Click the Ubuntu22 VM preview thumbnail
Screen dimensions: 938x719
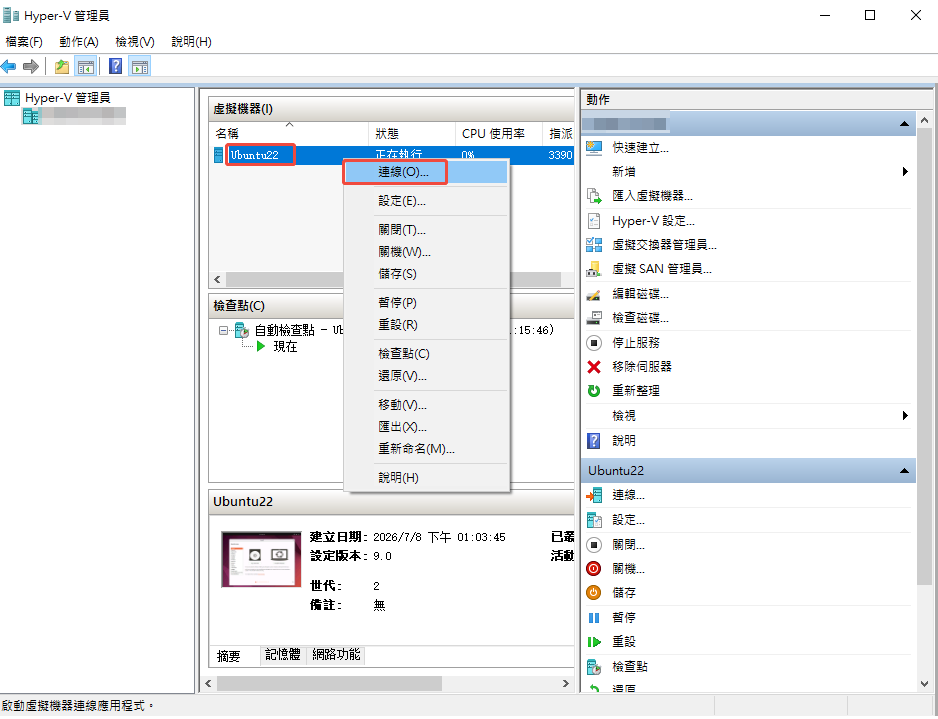pos(261,560)
